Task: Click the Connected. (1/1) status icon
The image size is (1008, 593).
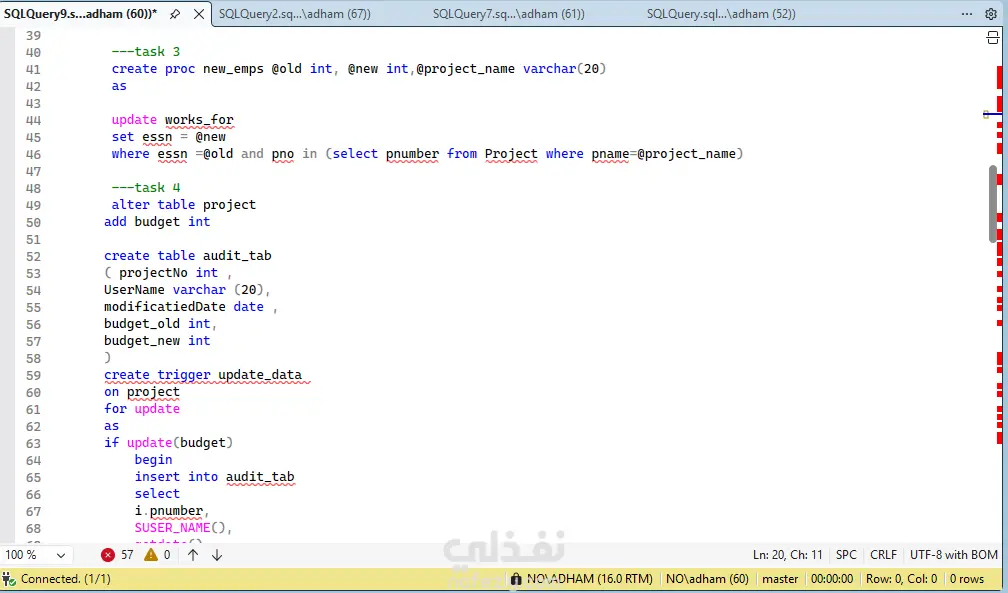Action: pyautogui.click(x=9, y=579)
